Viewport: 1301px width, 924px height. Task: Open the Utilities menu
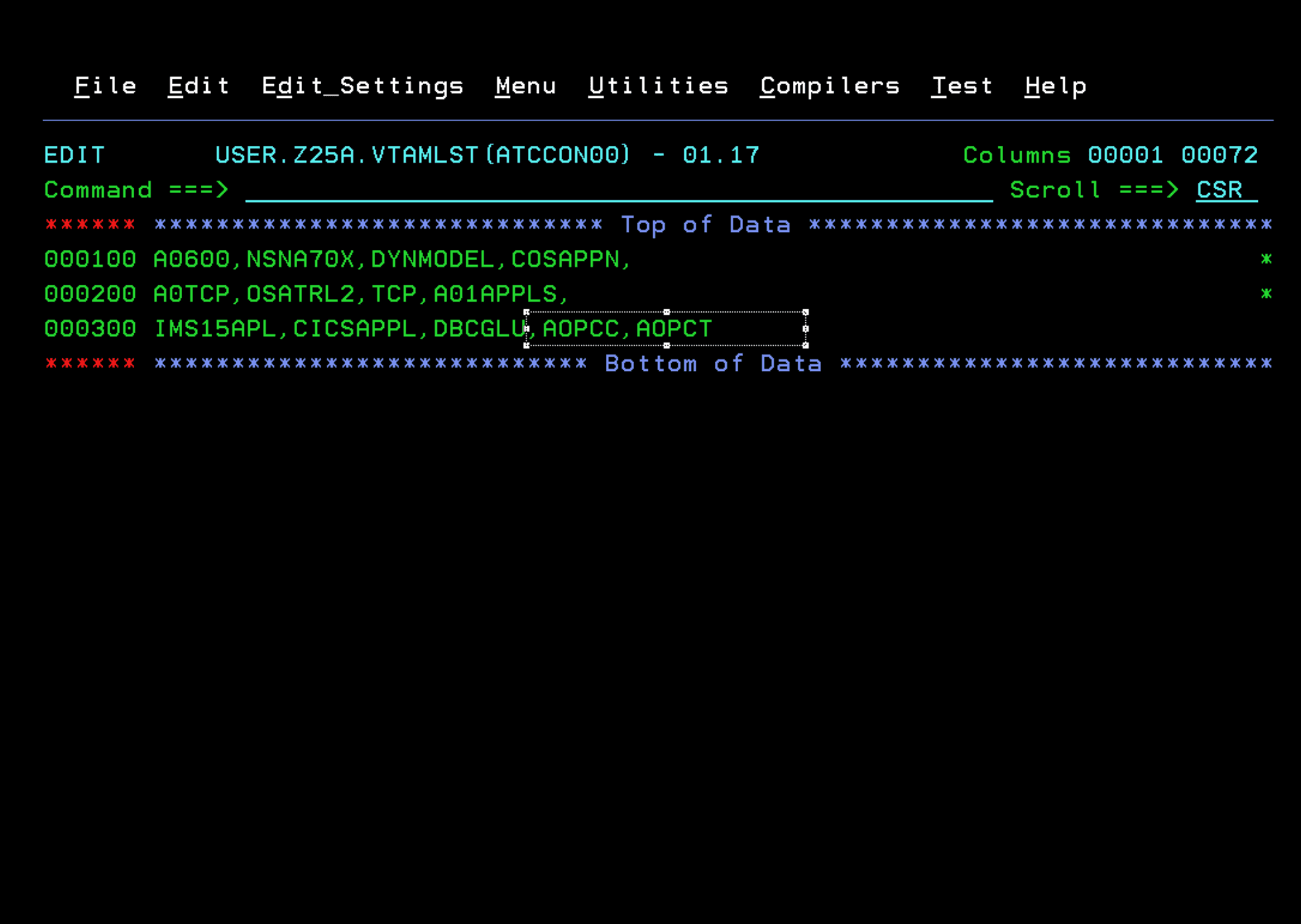[658, 85]
